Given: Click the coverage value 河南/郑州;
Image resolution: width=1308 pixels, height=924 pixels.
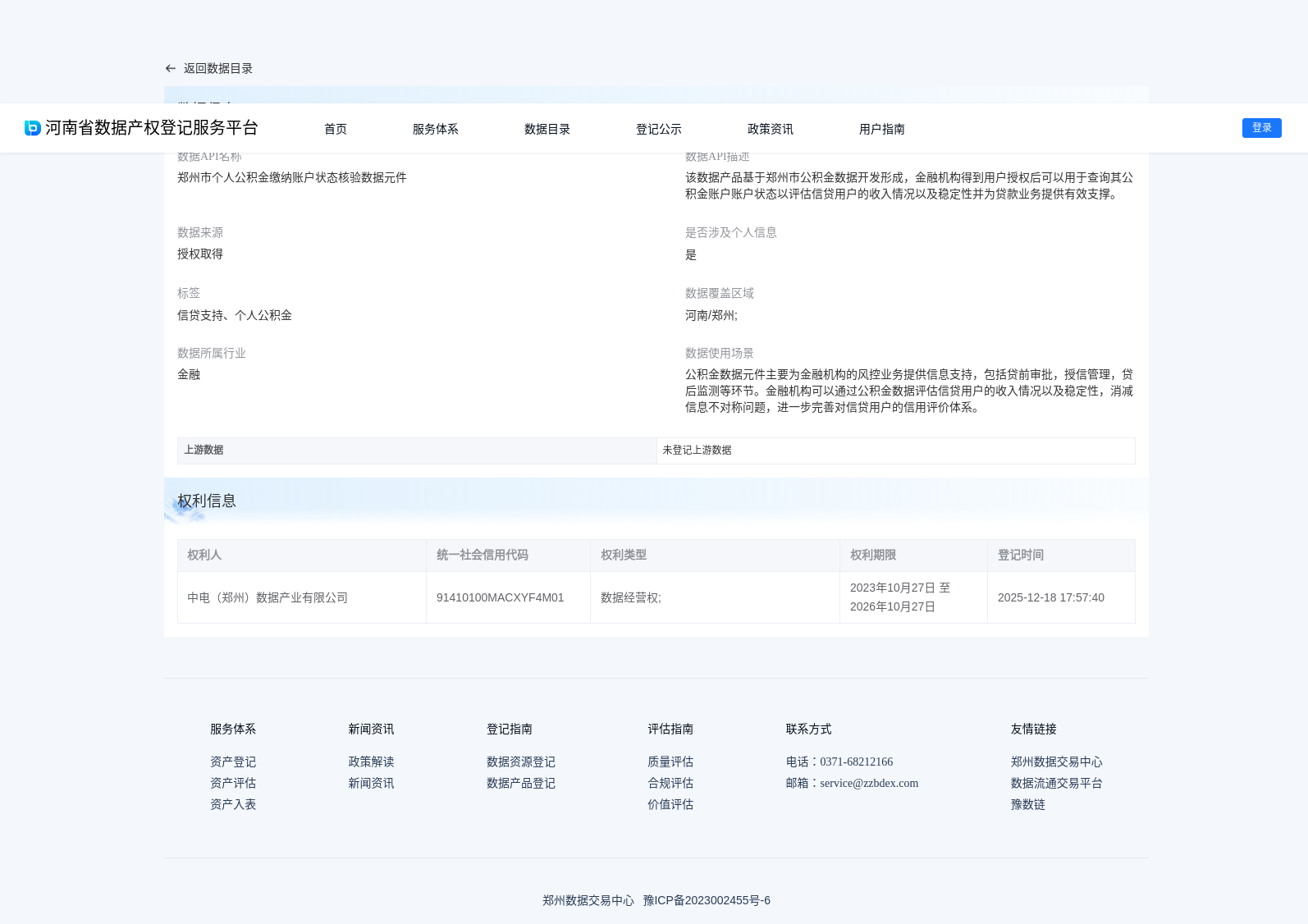Looking at the screenshot, I should click(x=711, y=316).
